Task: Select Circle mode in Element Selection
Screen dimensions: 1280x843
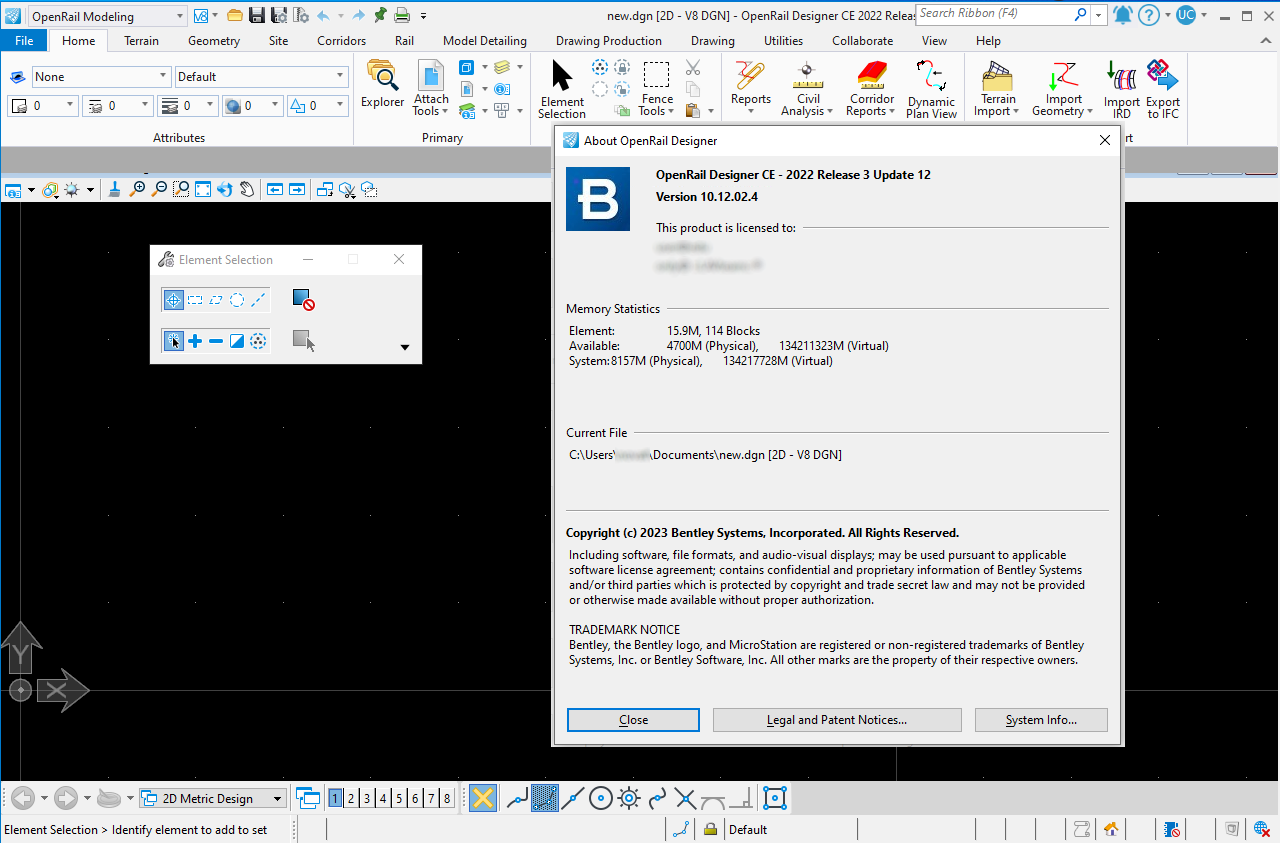Action: tap(237, 299)
